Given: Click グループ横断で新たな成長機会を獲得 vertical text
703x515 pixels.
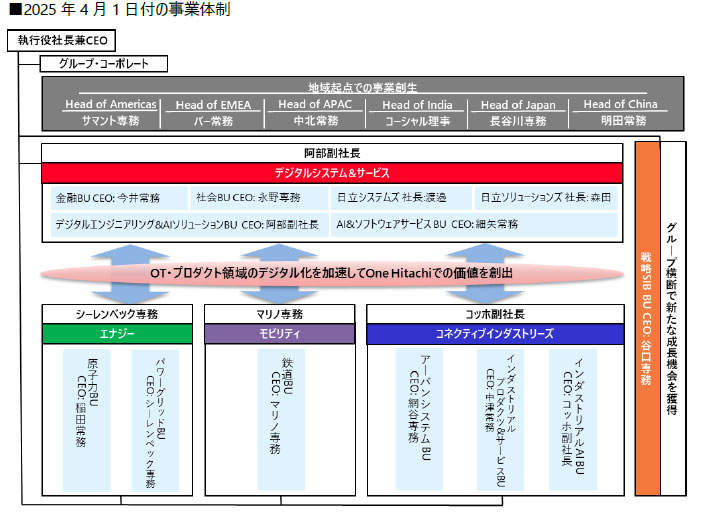Looking at the screenshot, I should click(672, 319).
